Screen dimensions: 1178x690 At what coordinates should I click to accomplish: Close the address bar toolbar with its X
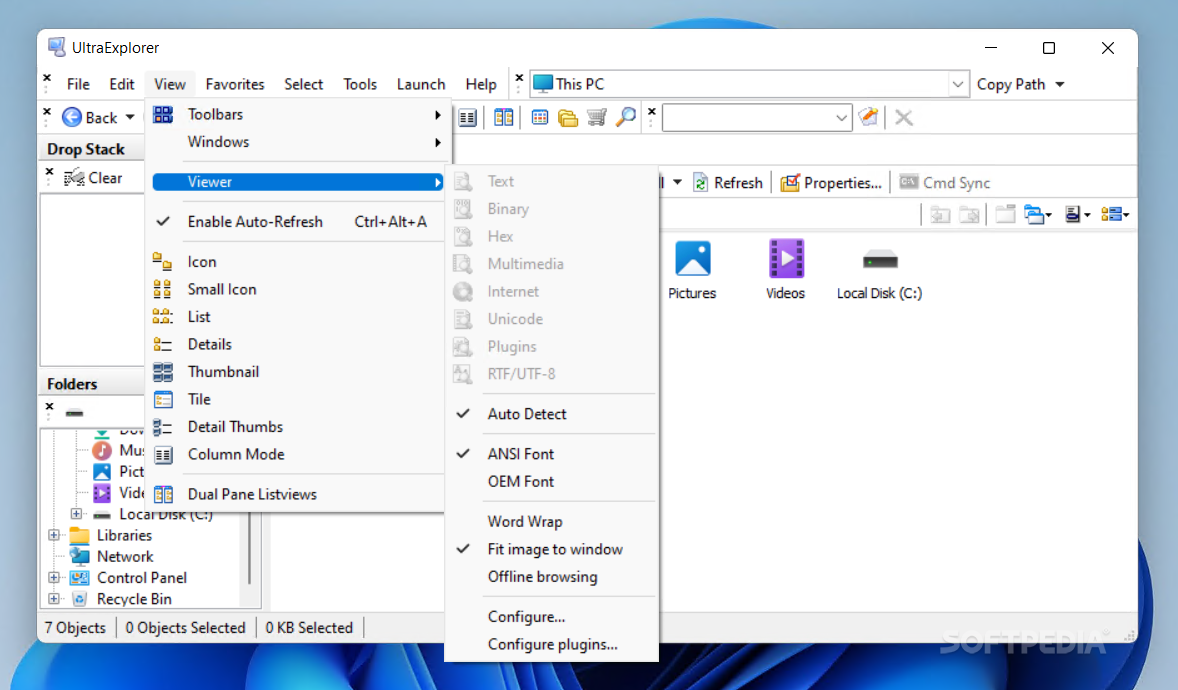(x=519, y=78)
